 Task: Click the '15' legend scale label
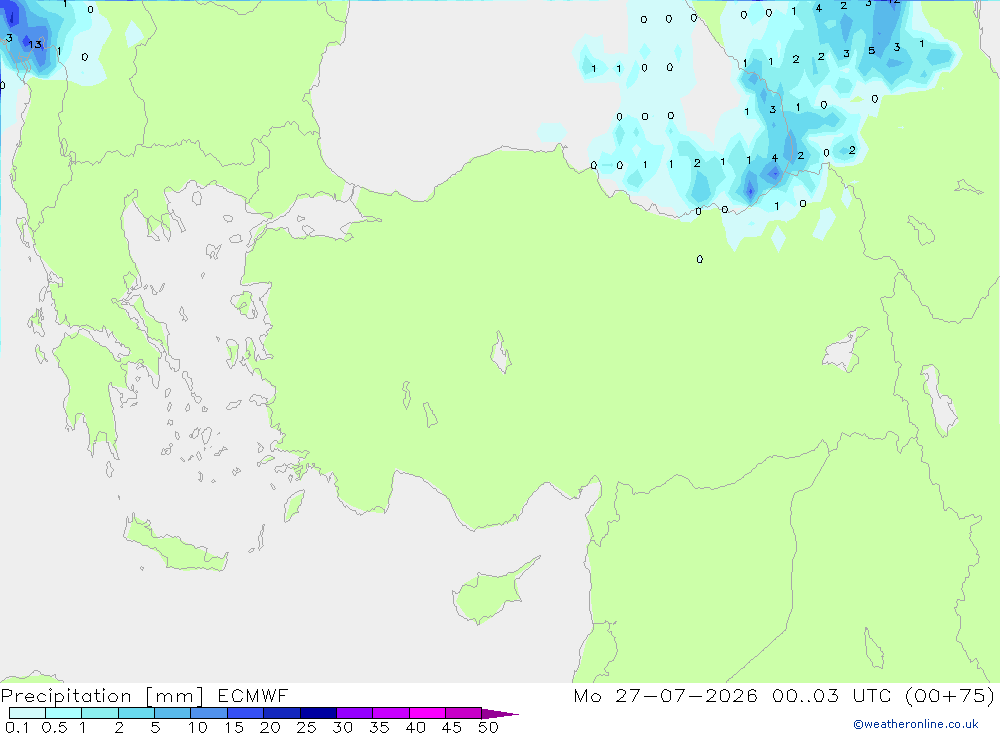coord(233,727)
